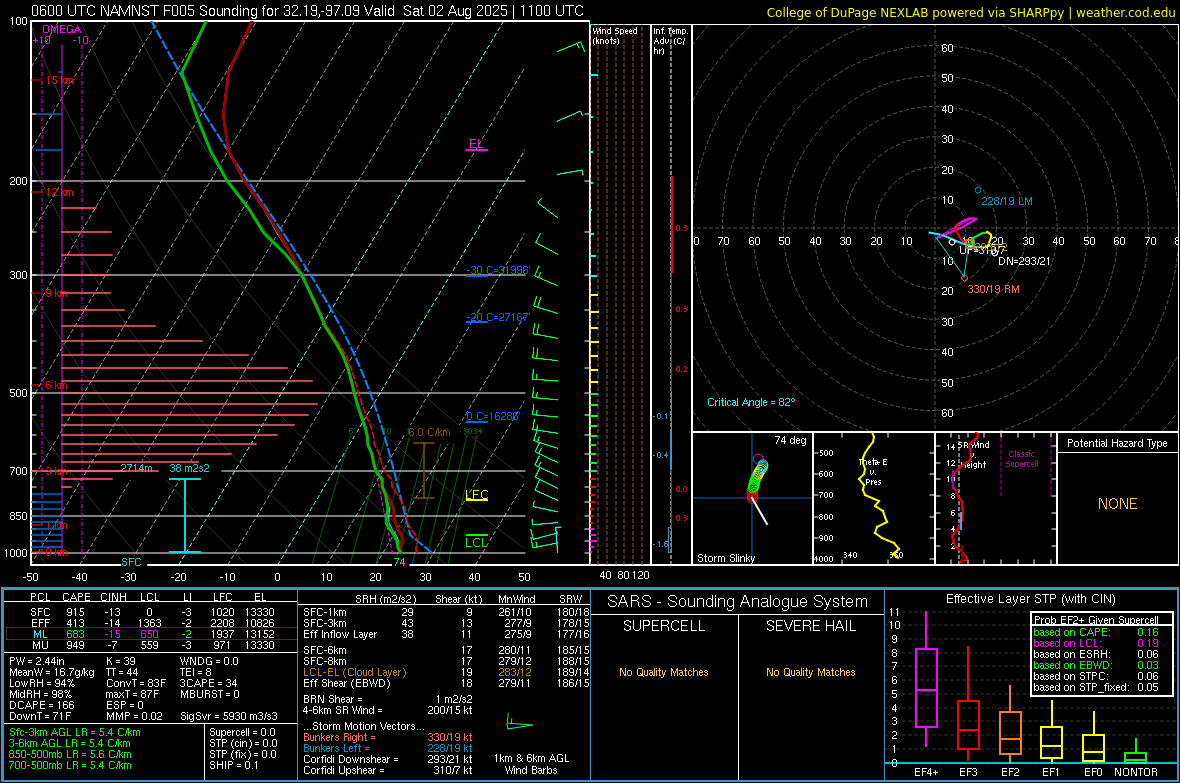1180x783 pixels.
Task: Click the Theta-E v. Pres plot label
Action: click(x=873, y=471)
